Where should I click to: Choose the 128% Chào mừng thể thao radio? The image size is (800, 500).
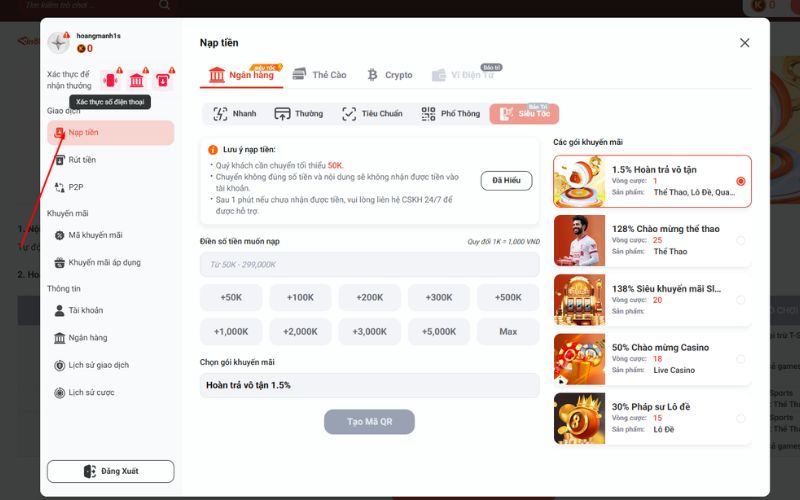tap(740, 240)
